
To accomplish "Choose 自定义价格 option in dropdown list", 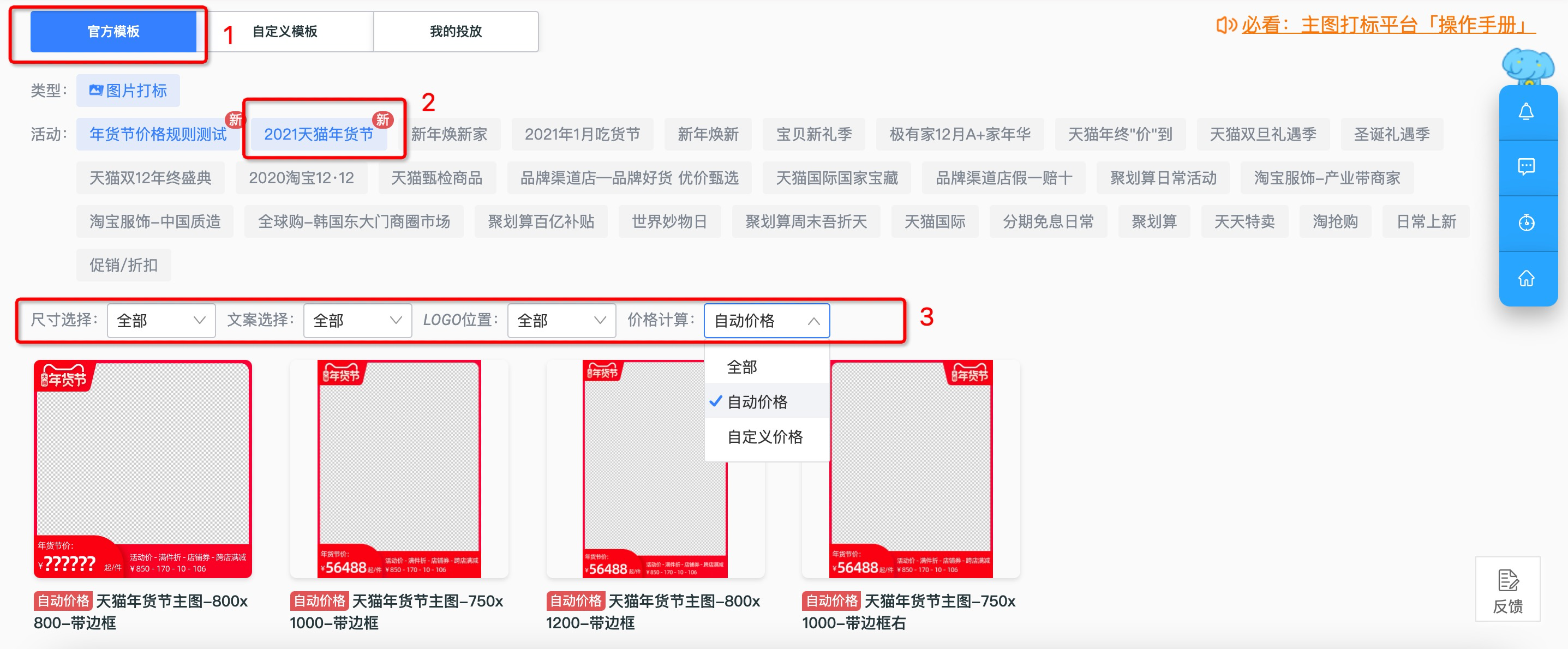I will 767,437.
